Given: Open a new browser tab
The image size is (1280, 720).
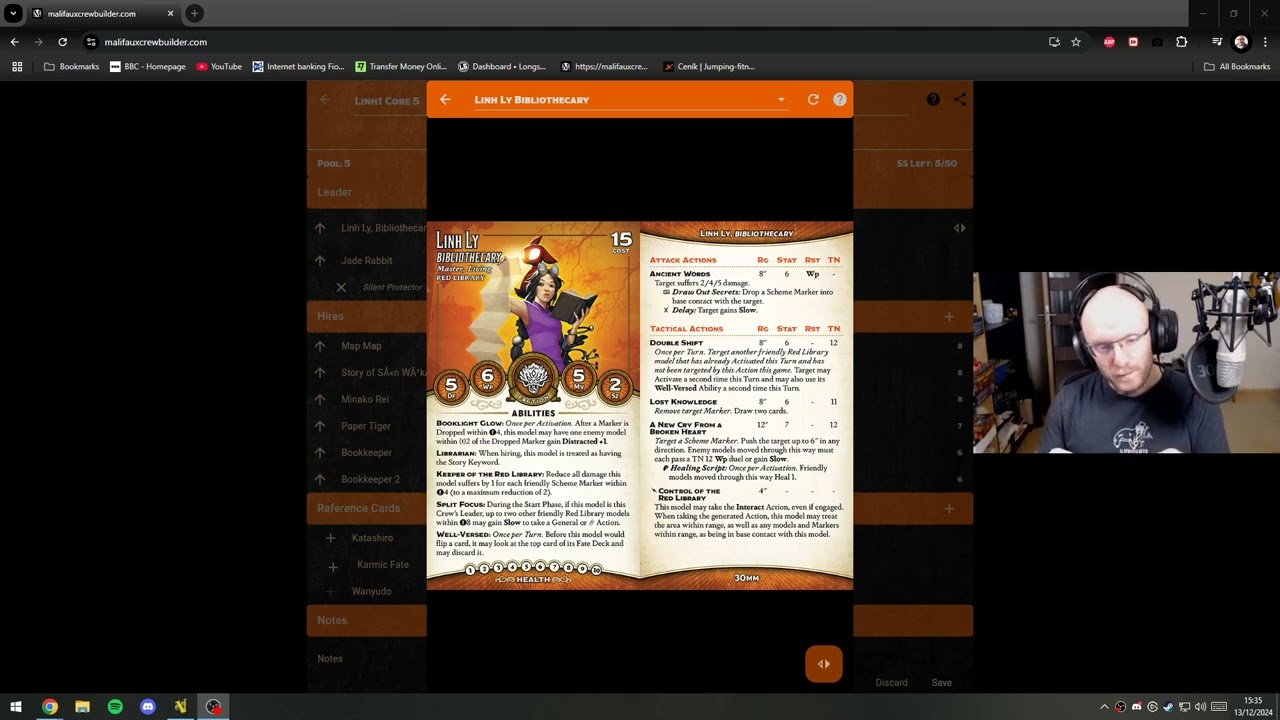Looking at the screenshot, I should 194,13.
